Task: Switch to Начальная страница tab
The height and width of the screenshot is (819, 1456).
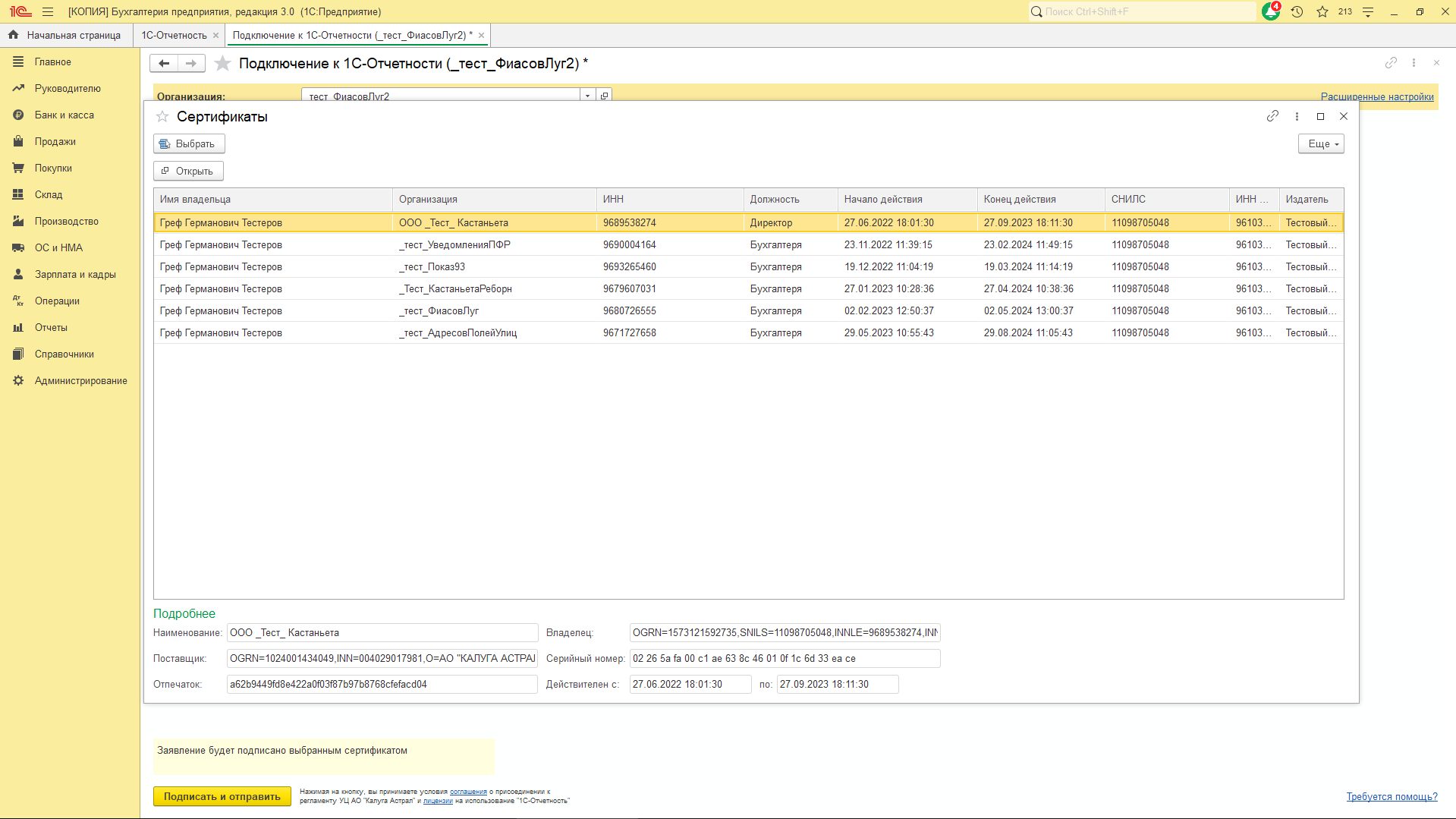Action: click(67, 35)
